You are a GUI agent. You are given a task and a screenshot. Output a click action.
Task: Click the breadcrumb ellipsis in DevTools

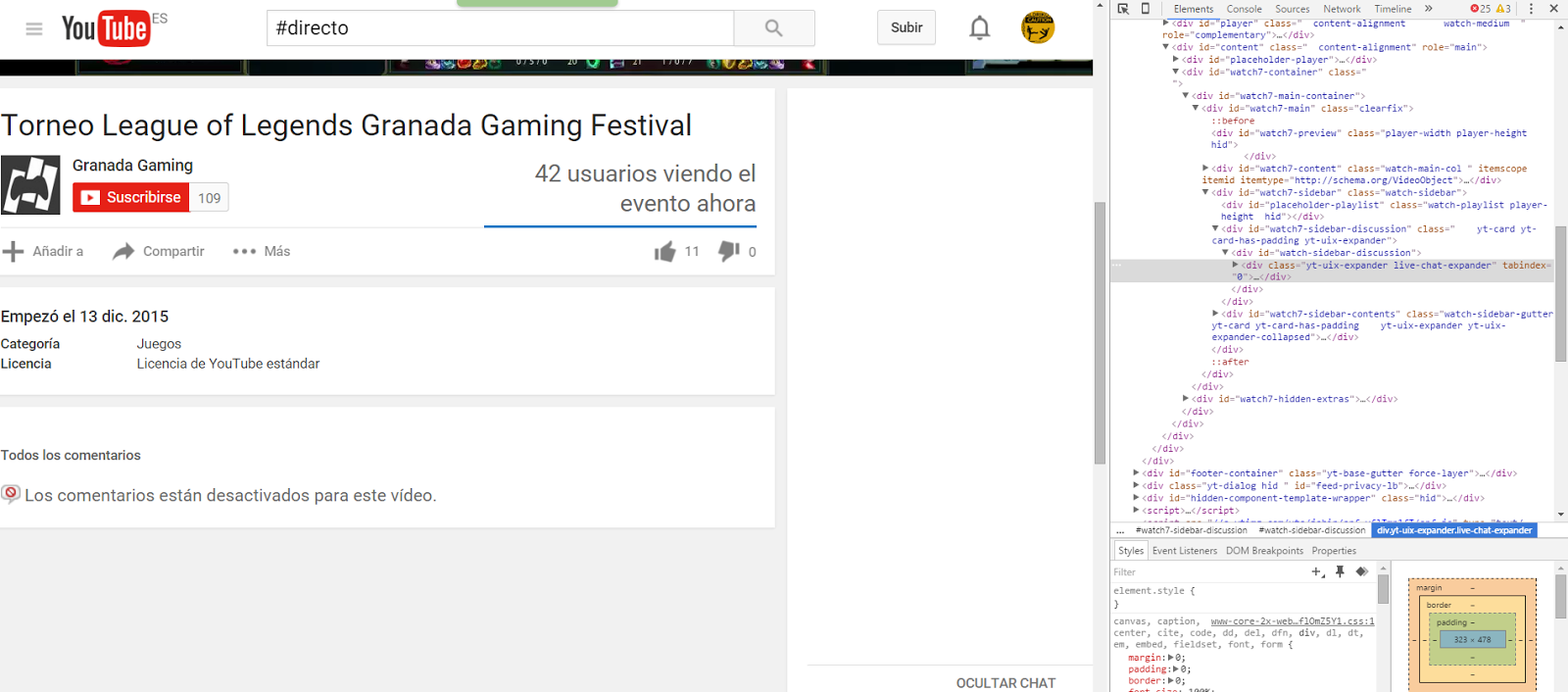click(1120, 530)
